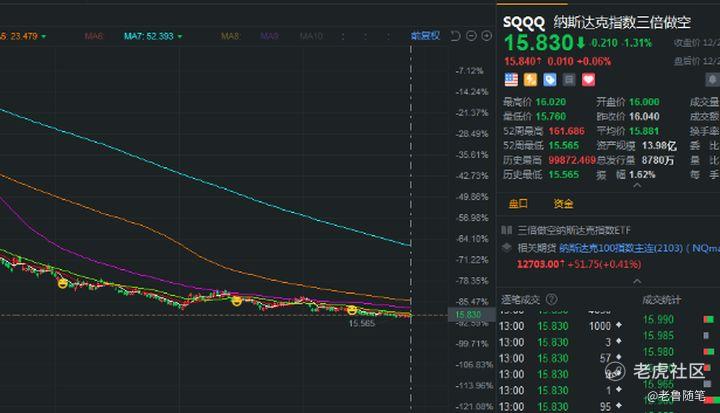Click the red heart favorite icon
The width and height of the screenshot is (720, 413).
[589, 80]
